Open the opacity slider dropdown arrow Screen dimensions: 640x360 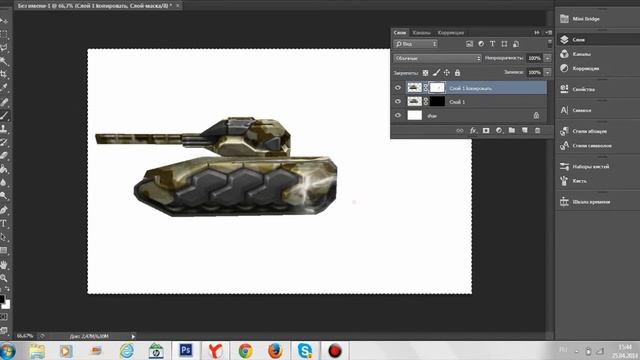point(548,58)
